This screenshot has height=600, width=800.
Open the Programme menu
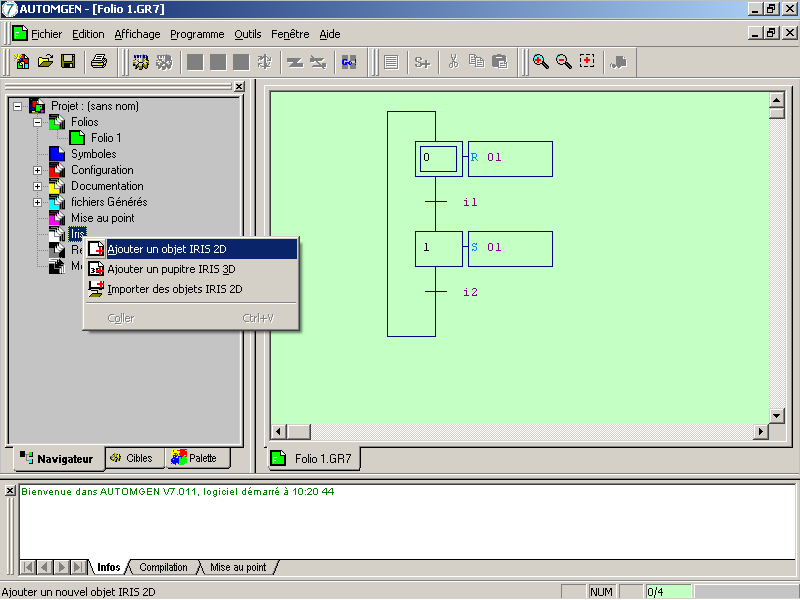pyautogui.click(x=196, y=34)
